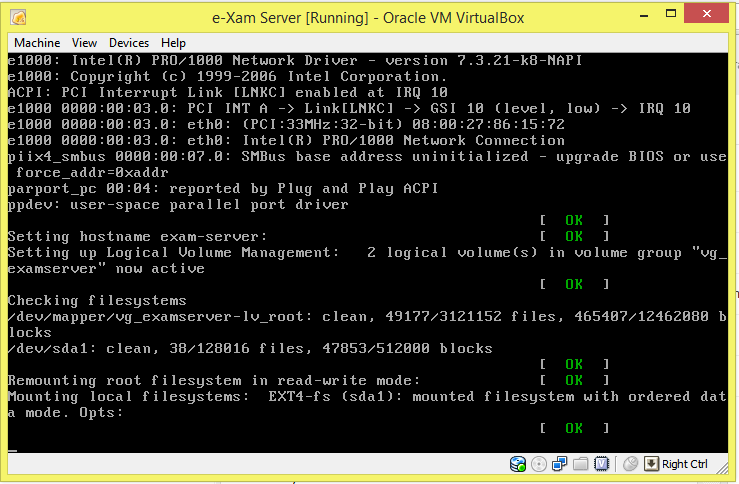Close the e-Xam Server VM window
Screen dimensions: 739x484
pyautogui.click(x=706, y=14)
